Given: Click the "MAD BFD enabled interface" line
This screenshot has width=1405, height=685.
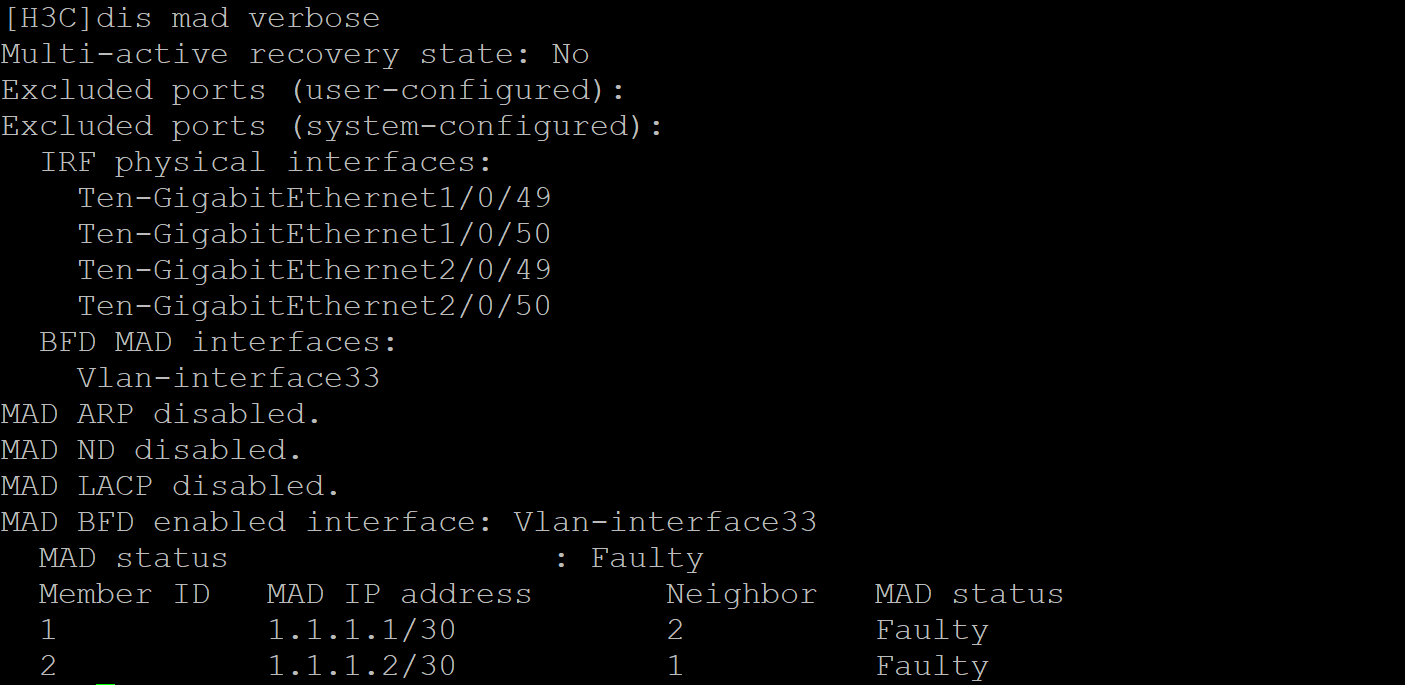Looking at the screenshot, I should (409, 522).
